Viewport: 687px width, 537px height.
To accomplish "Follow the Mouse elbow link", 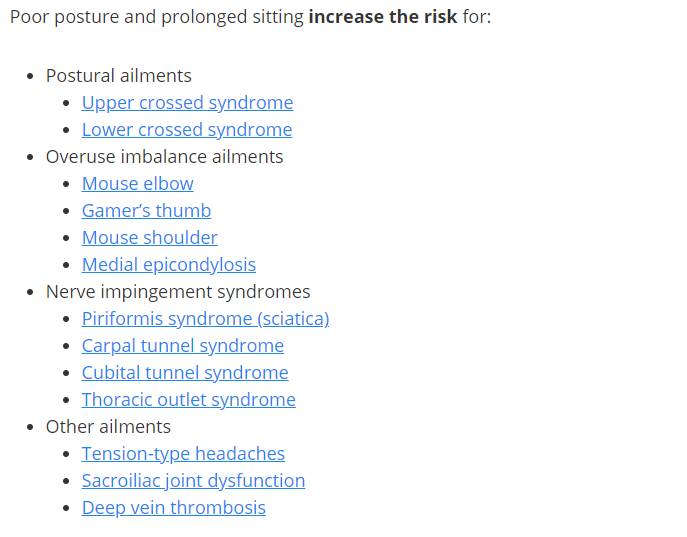I will 138,184.
